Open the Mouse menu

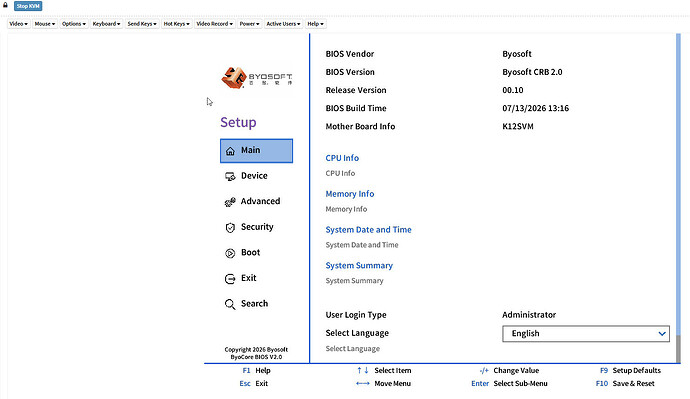click(45, 24)
